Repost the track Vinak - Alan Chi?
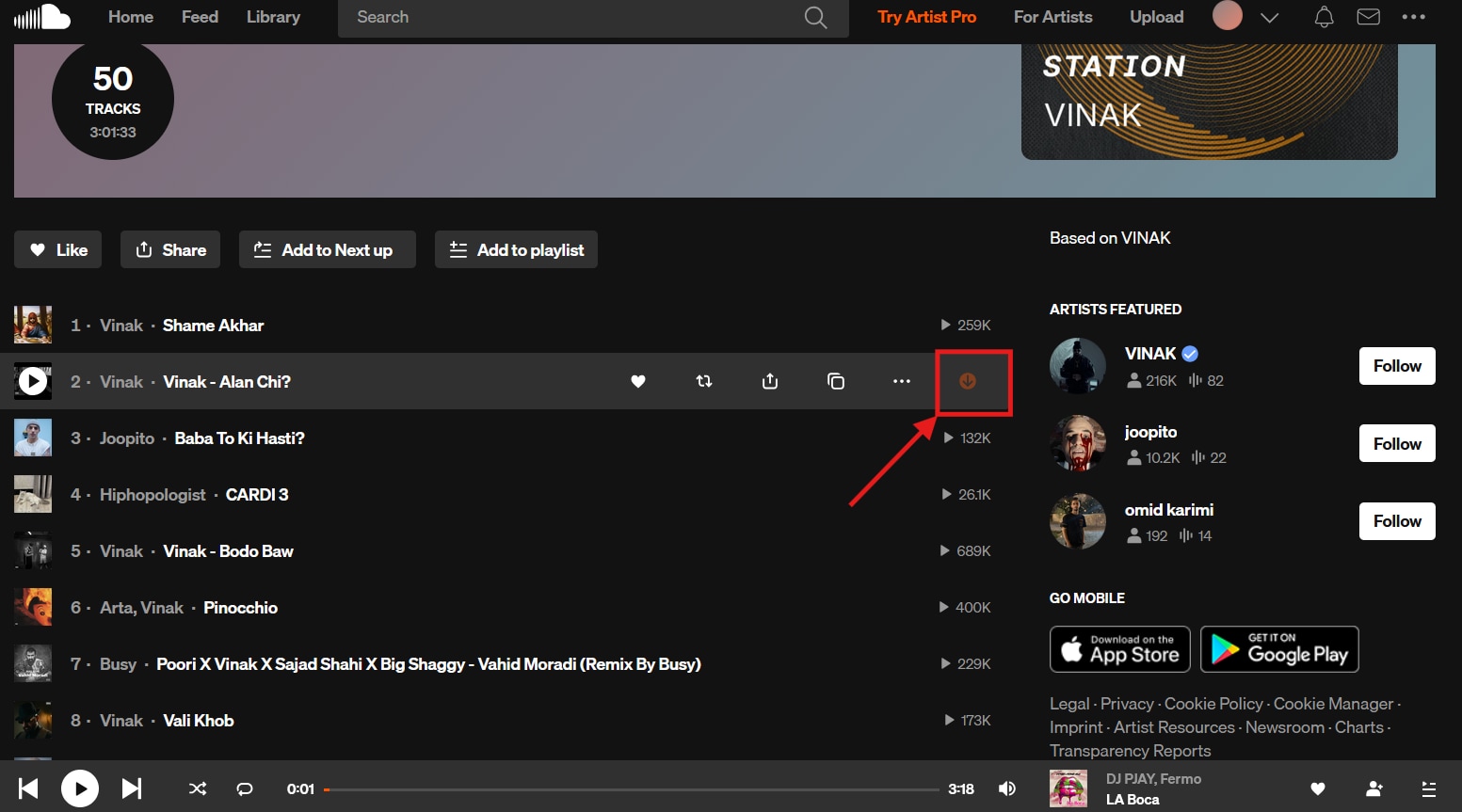This screenshot has width=1462, height=812. point(703,381)
